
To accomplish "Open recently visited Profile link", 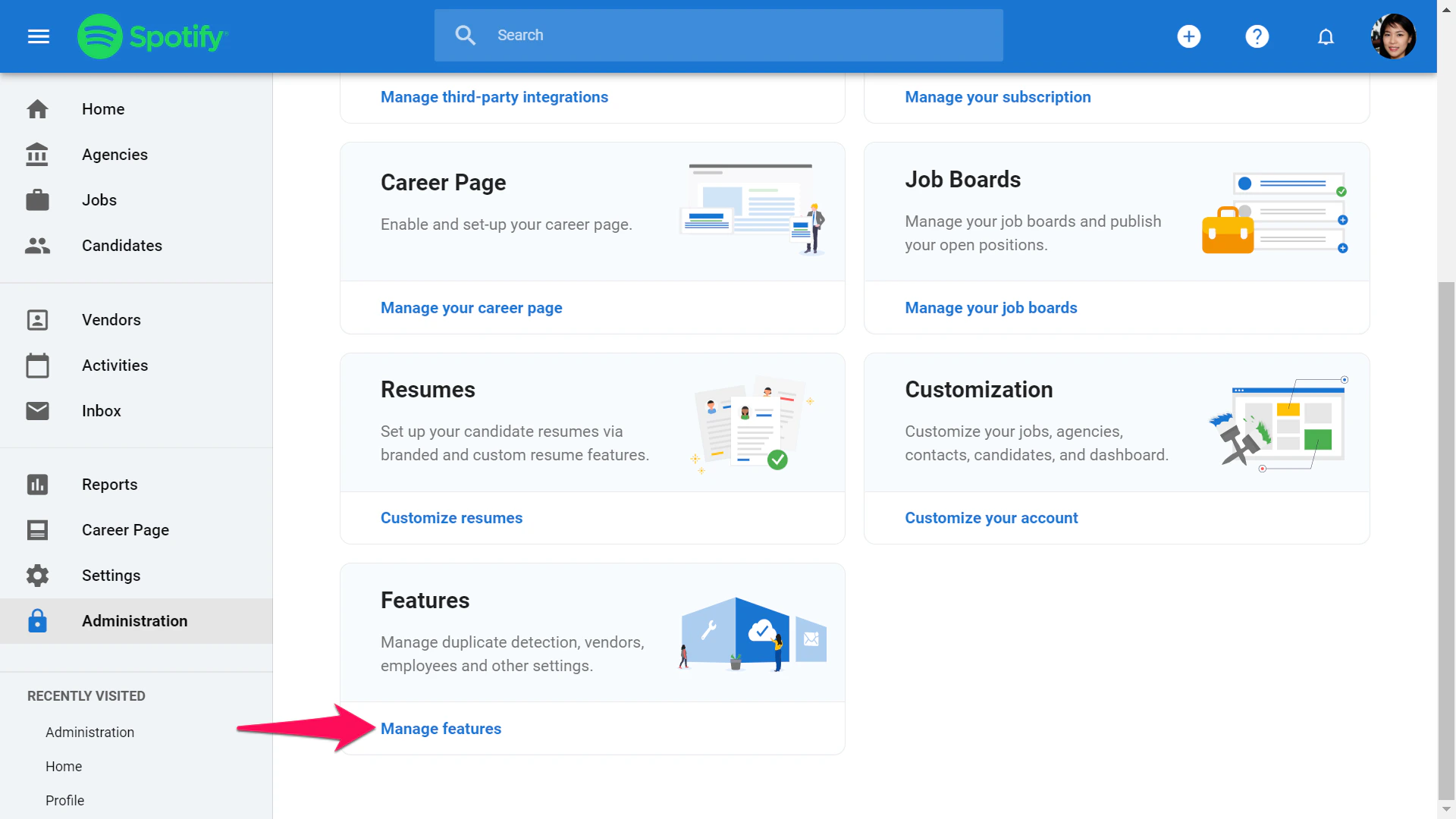I will pos(64,801).
